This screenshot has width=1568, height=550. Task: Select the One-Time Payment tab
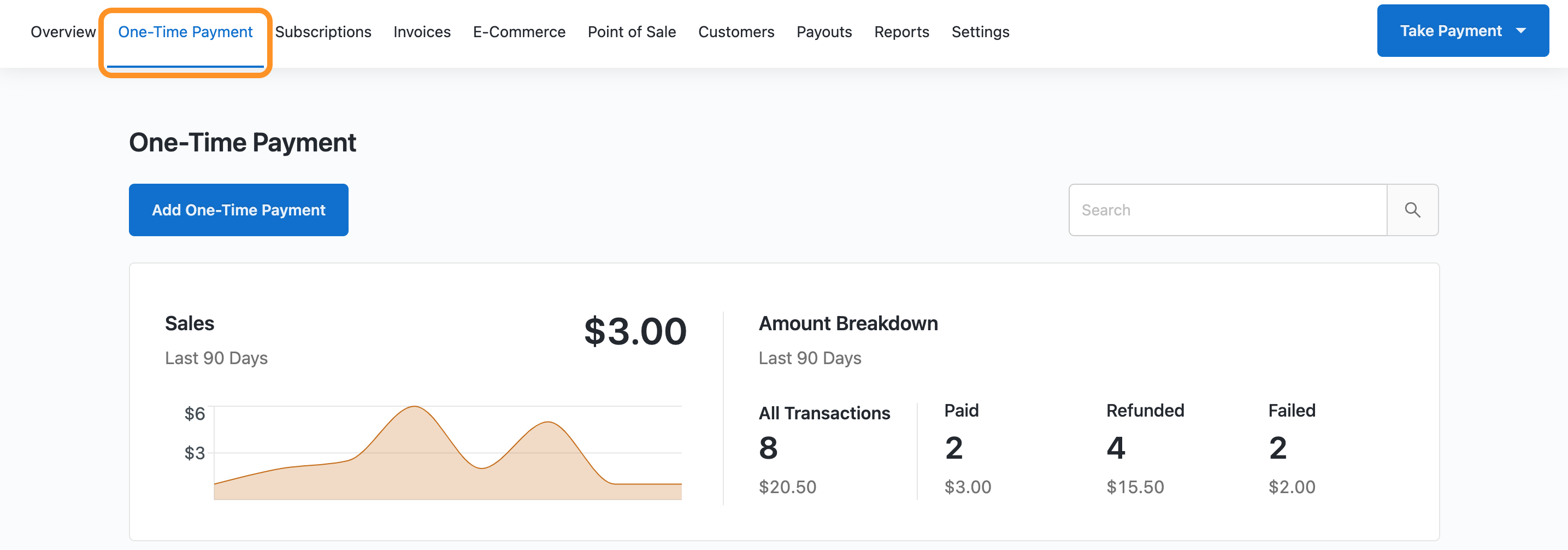[185, 32]
